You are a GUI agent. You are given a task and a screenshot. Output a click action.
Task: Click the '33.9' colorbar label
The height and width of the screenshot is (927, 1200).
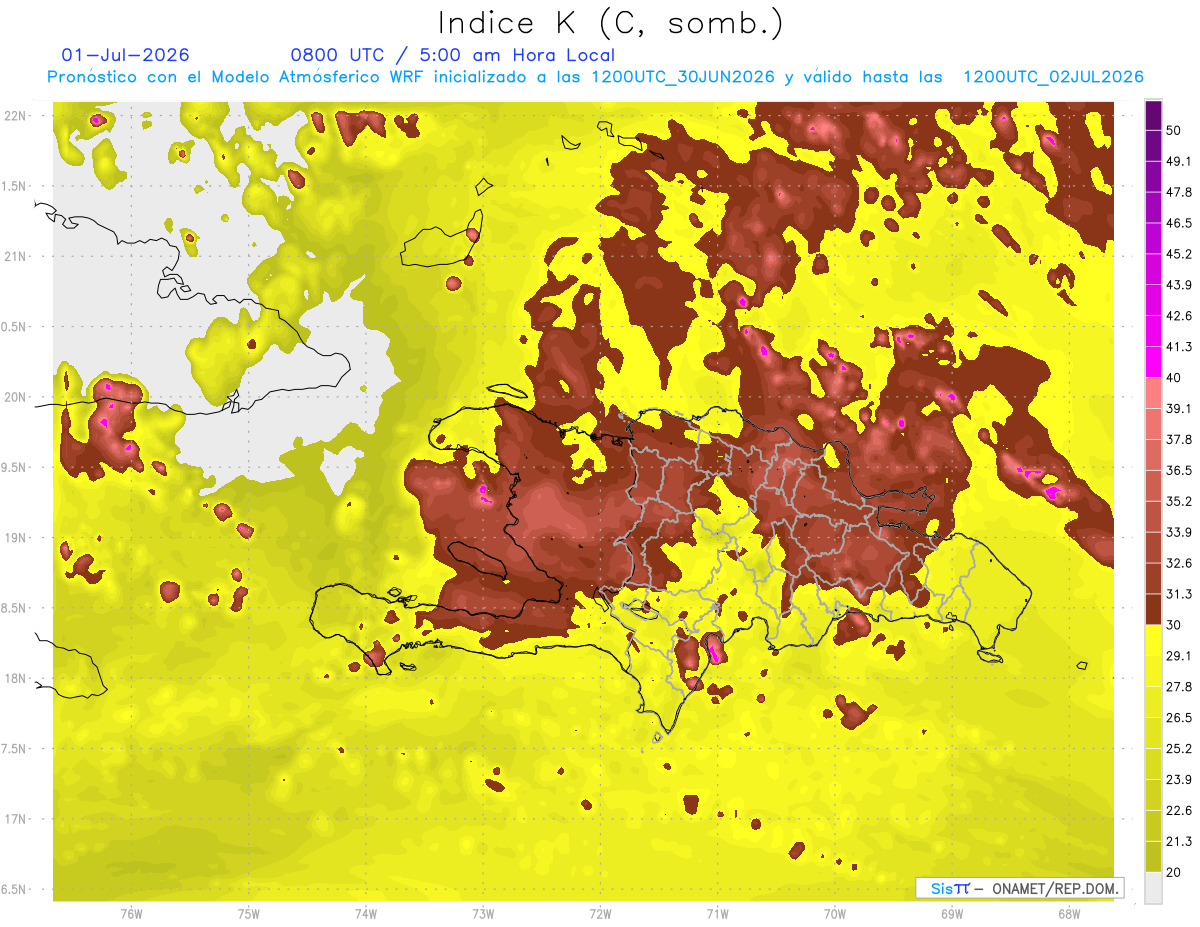(x=1179, y=532)
